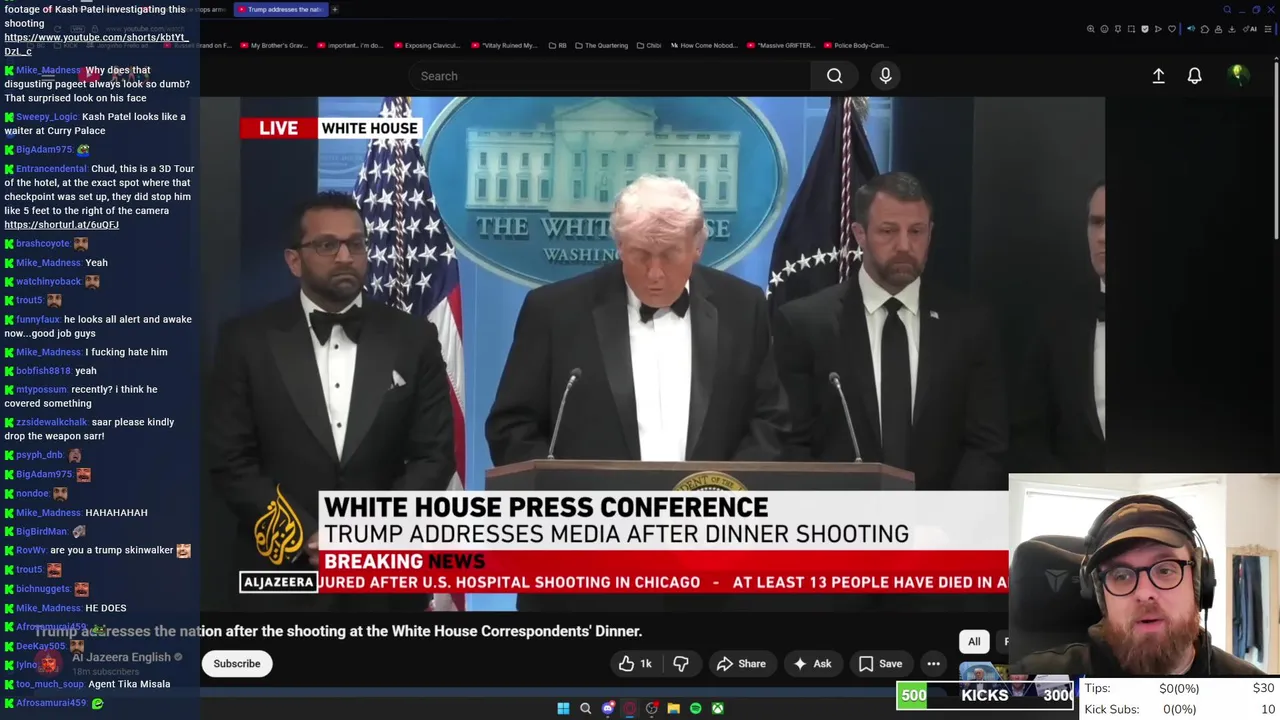Open a new browser tab
Viewport: 1280px width, 720px height.
click(x=335, y=9)
